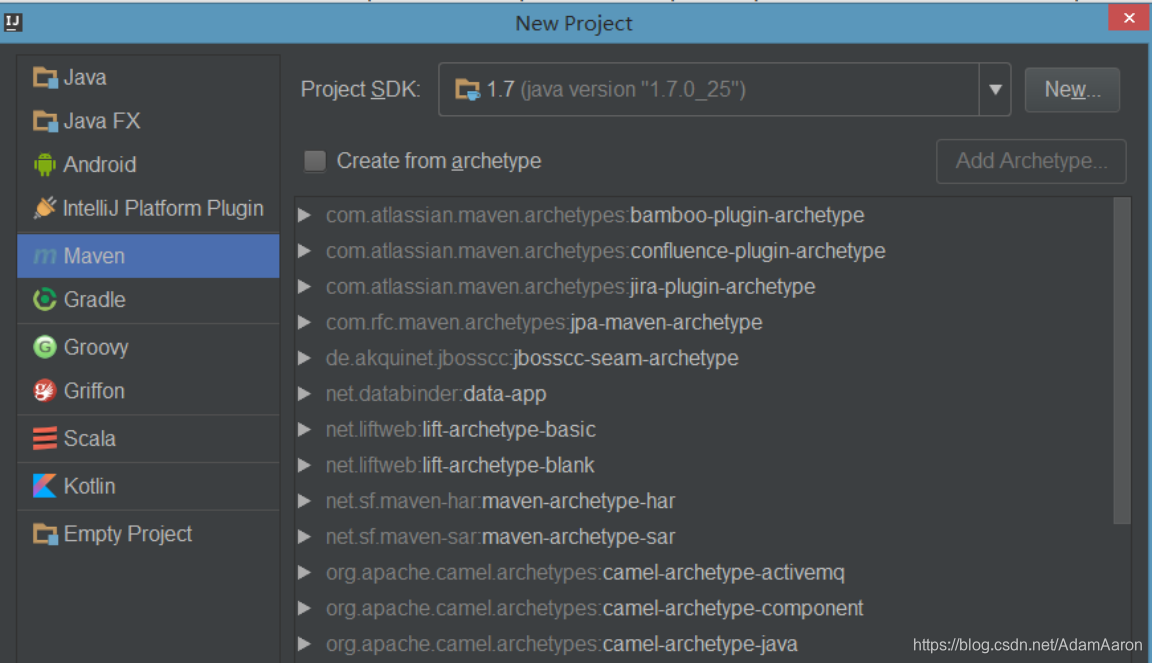
Task: Pick Groovy project type
Action: coord(148,347)
